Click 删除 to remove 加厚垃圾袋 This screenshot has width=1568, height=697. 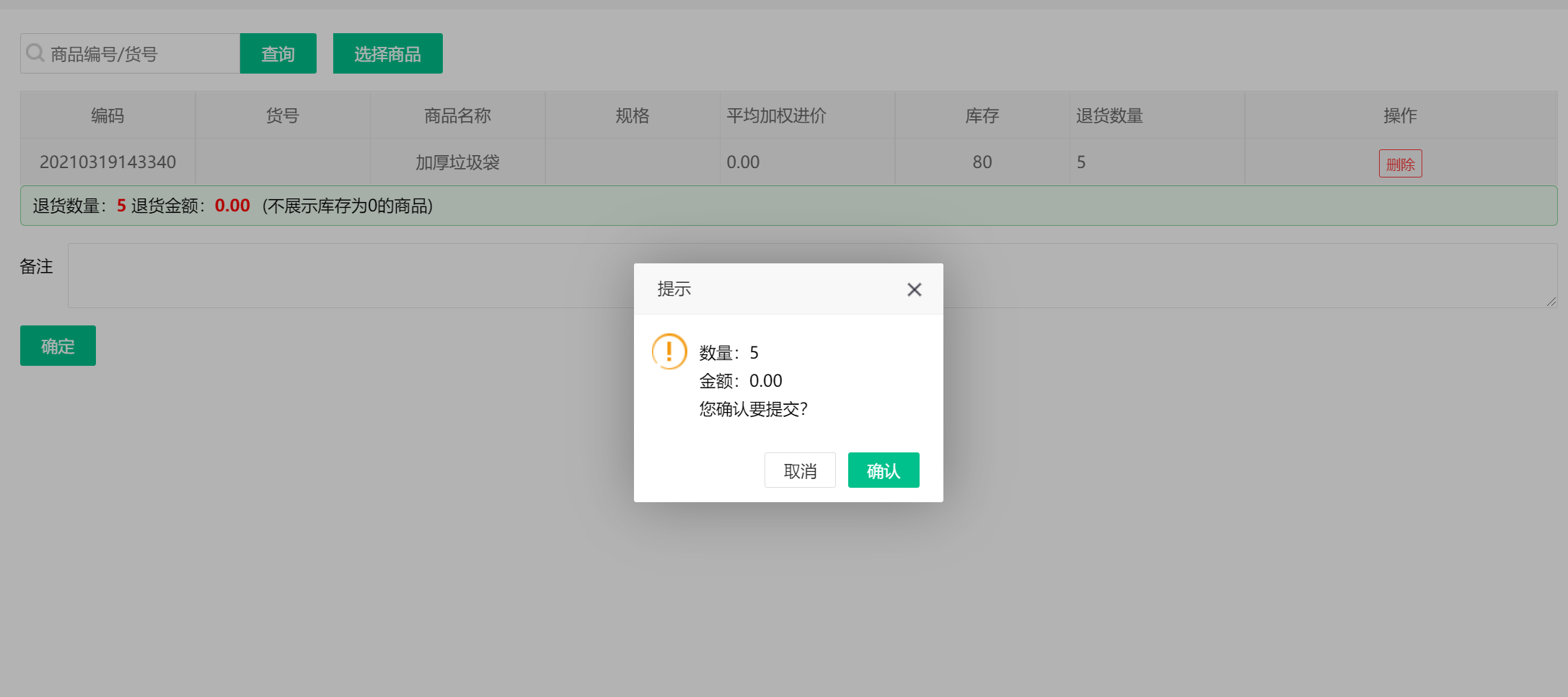1399,163
